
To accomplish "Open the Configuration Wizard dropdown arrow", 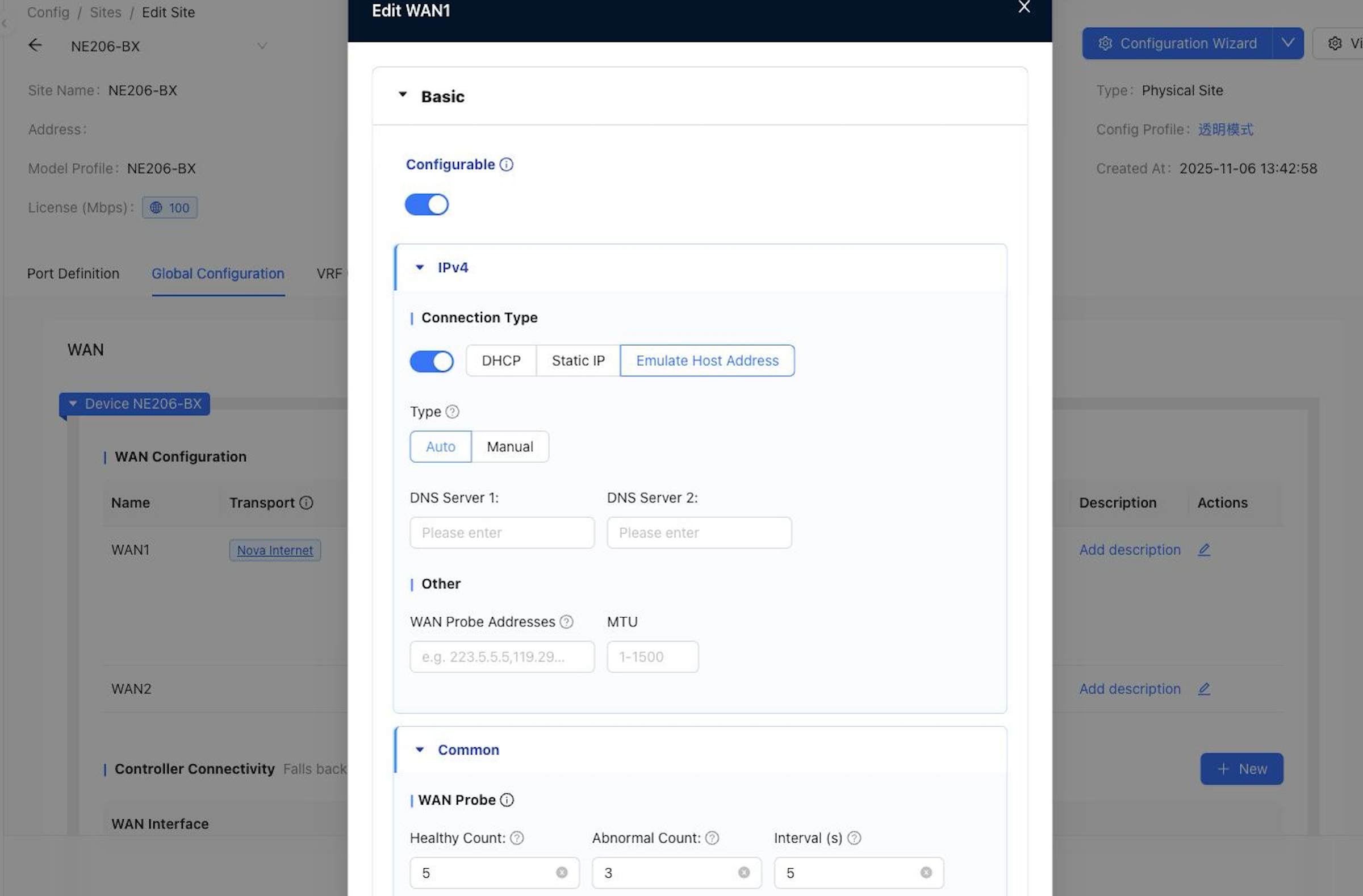I will [x=1288, y=44].
